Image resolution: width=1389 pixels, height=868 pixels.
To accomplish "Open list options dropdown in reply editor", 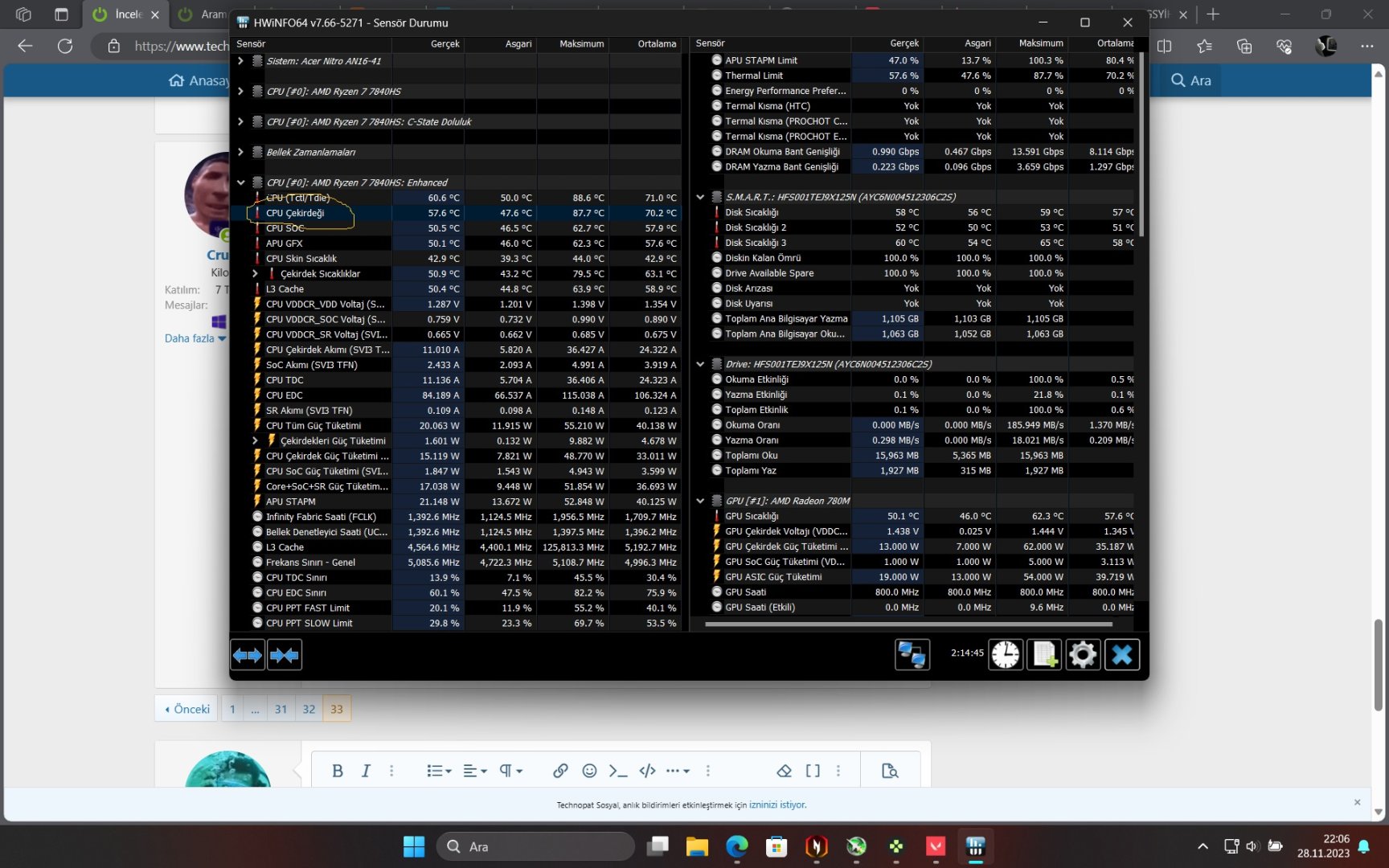I will tap(438, 771).
